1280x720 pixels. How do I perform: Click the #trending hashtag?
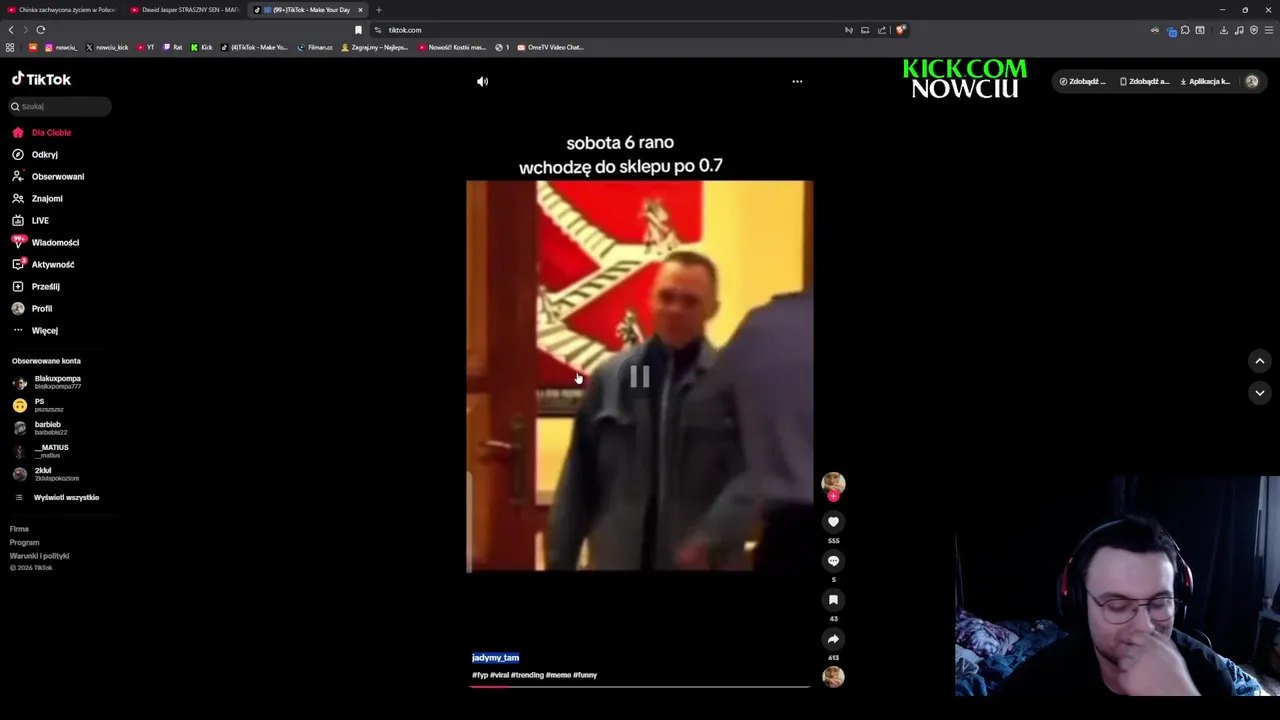coord(527,675)
